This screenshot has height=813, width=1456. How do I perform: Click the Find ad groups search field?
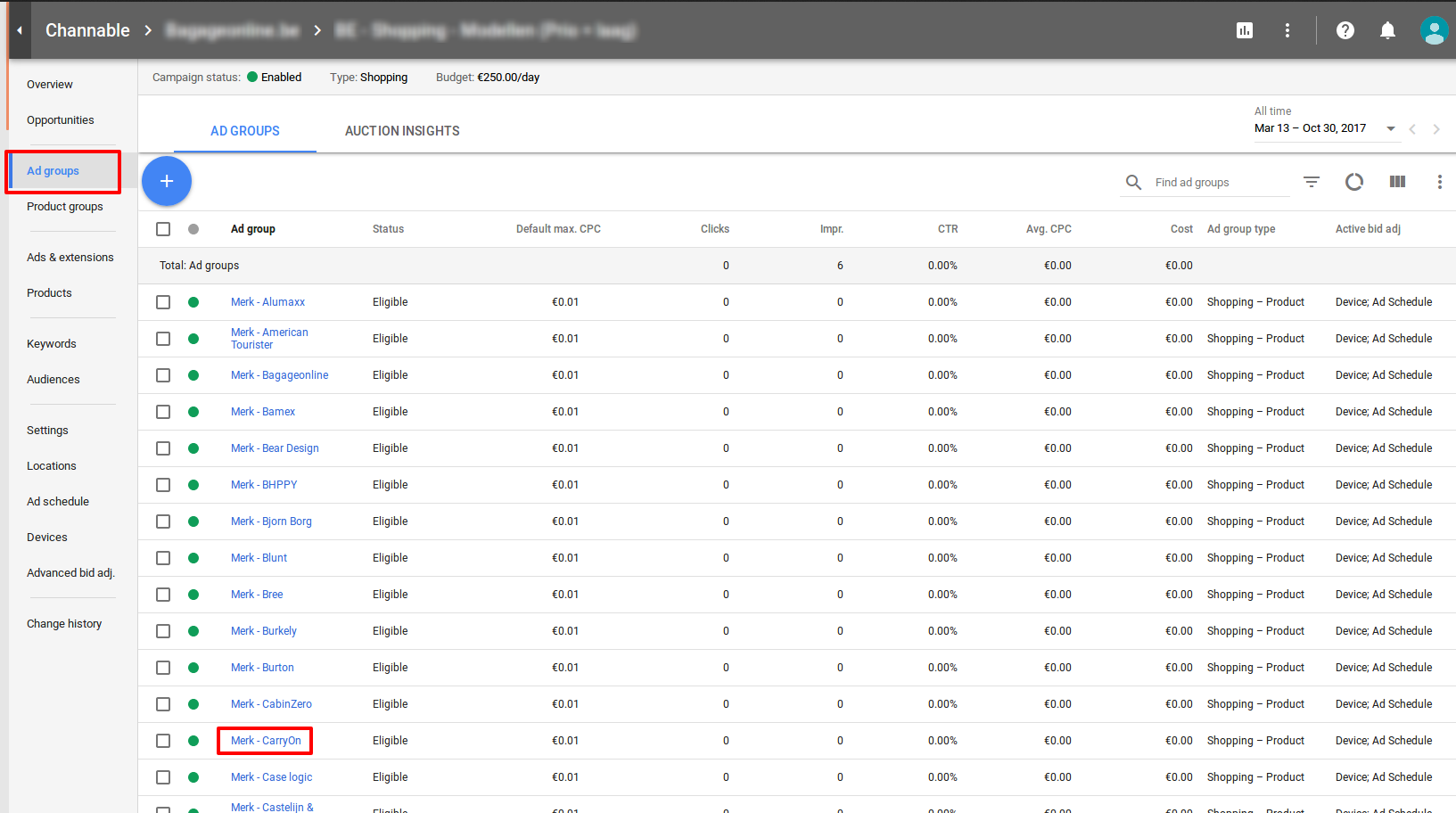click(x=1217, y=183)
